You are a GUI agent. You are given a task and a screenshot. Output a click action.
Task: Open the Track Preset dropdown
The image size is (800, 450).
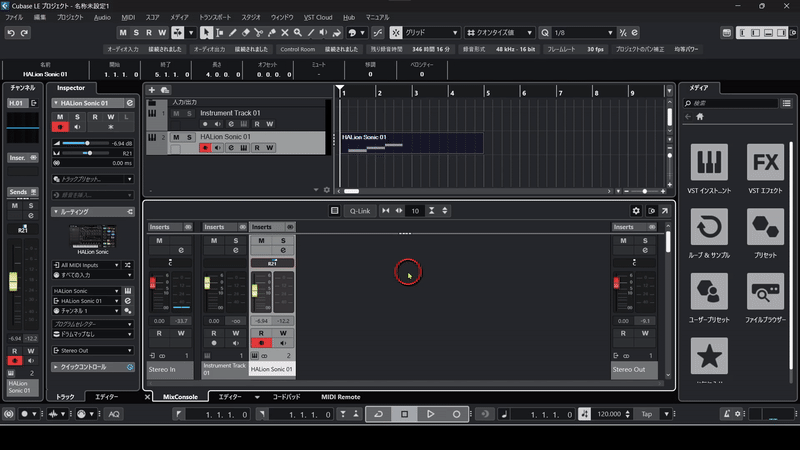(x=92, y=179)
